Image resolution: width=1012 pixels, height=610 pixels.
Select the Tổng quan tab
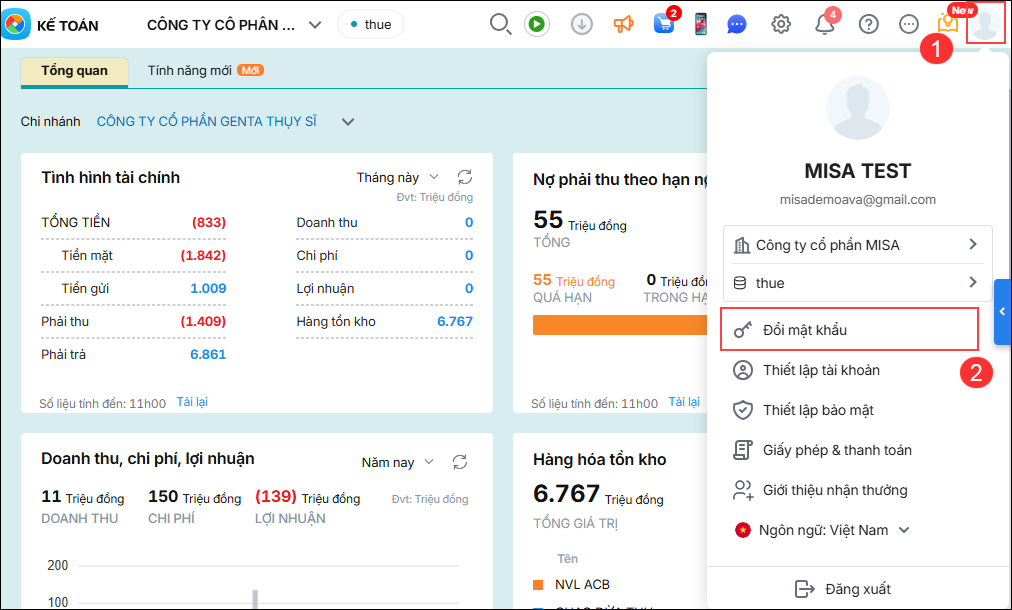click(x=75, y=71)
